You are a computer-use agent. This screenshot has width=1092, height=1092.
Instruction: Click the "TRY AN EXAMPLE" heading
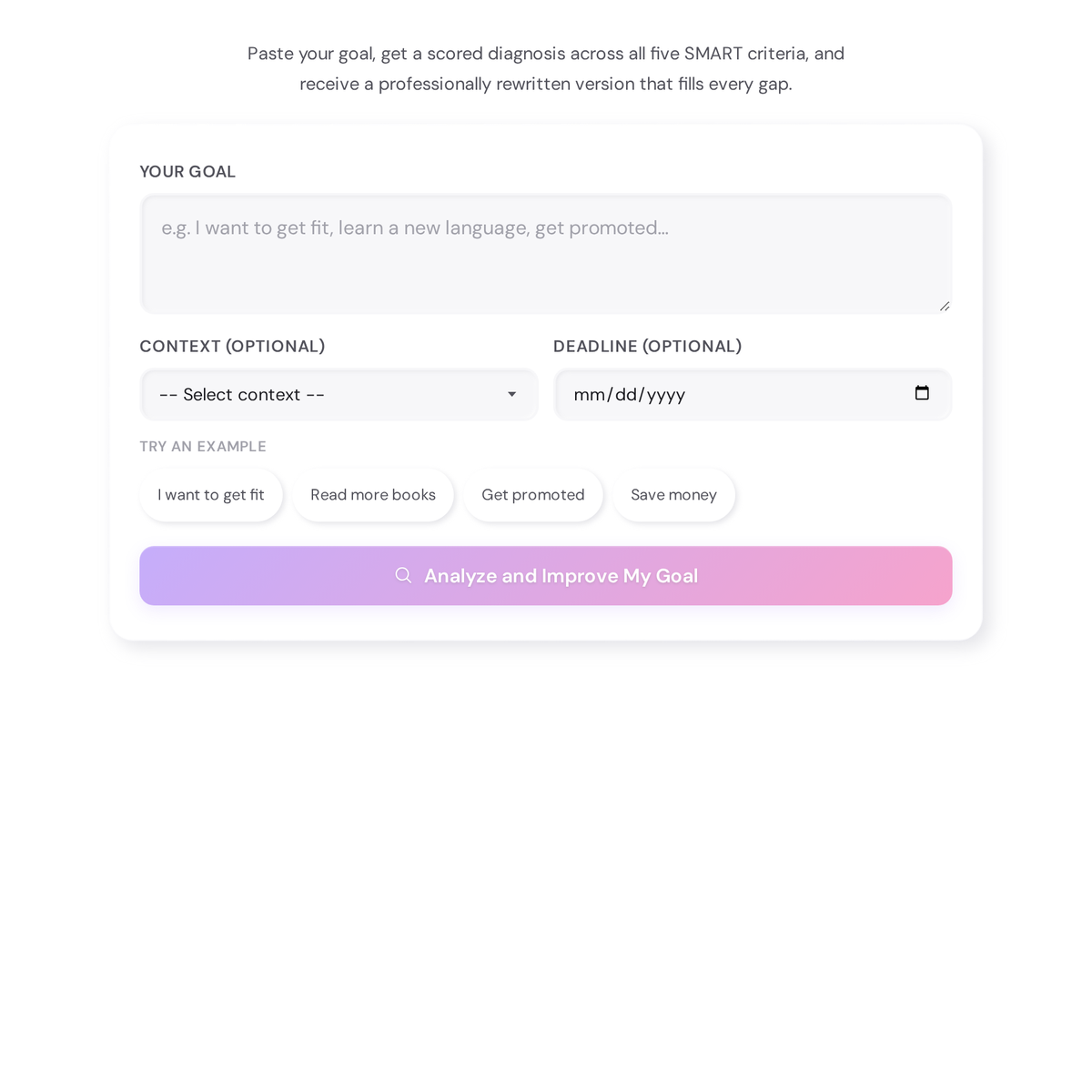point(203,446)
